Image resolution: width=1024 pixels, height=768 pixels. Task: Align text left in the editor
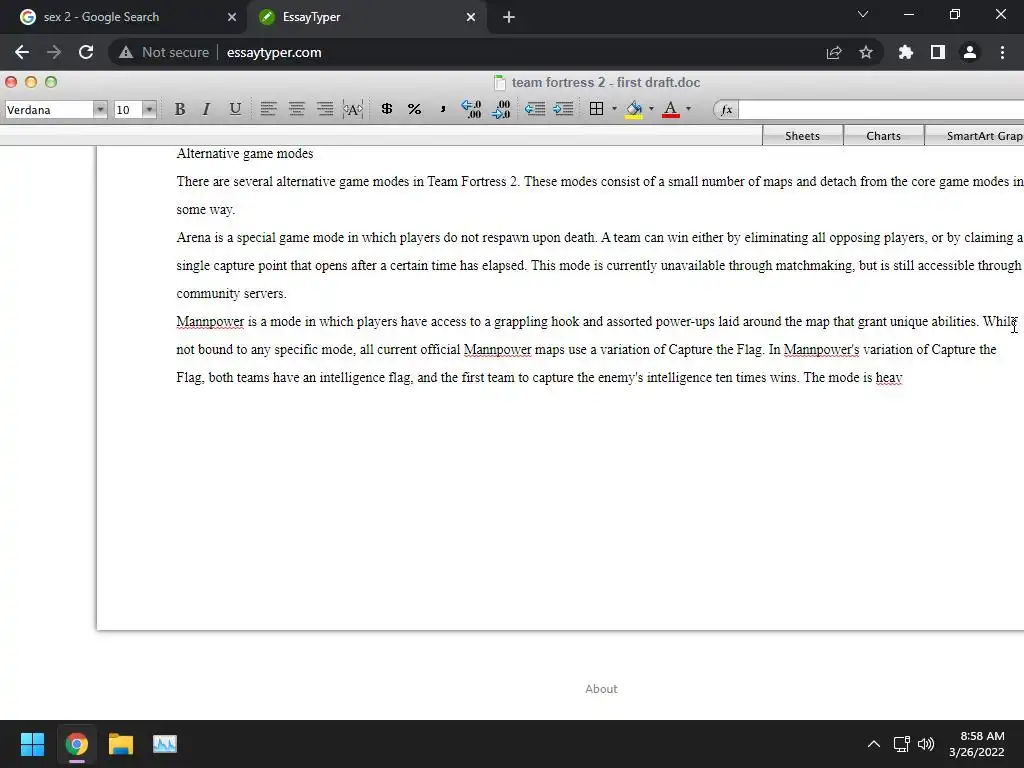pos(268,109)
